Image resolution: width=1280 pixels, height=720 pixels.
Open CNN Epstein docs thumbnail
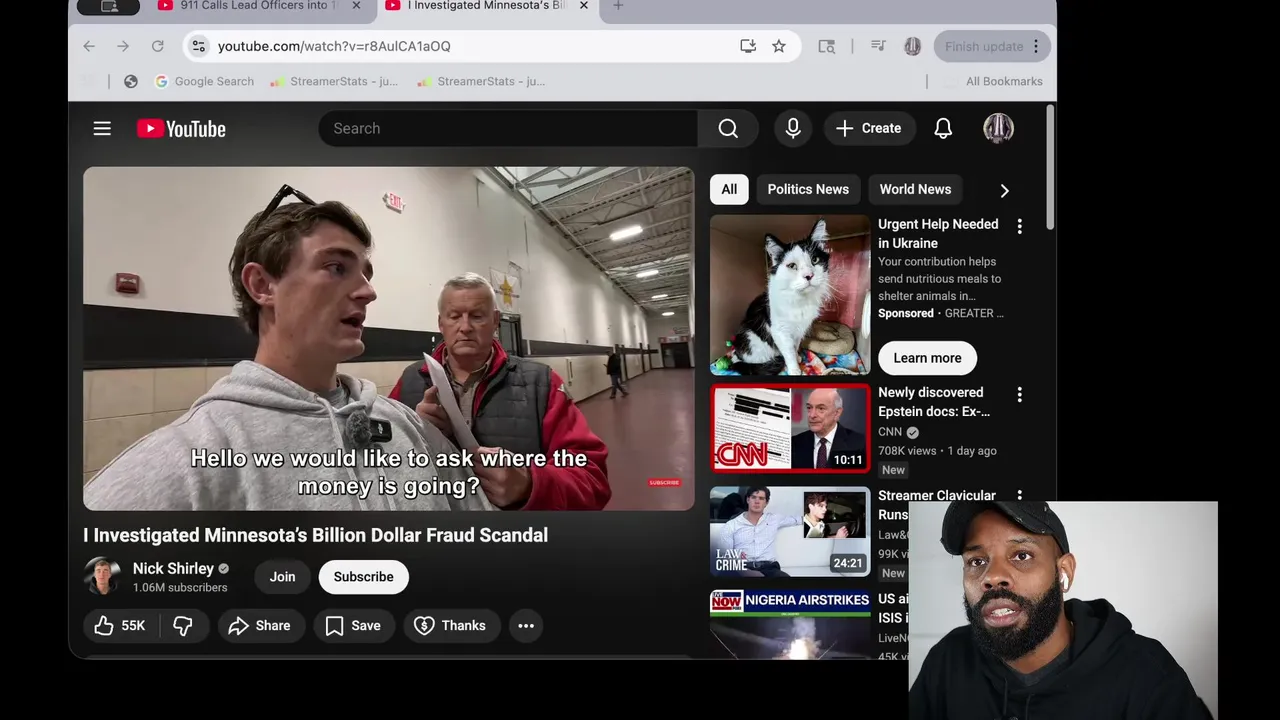(790, 428)
